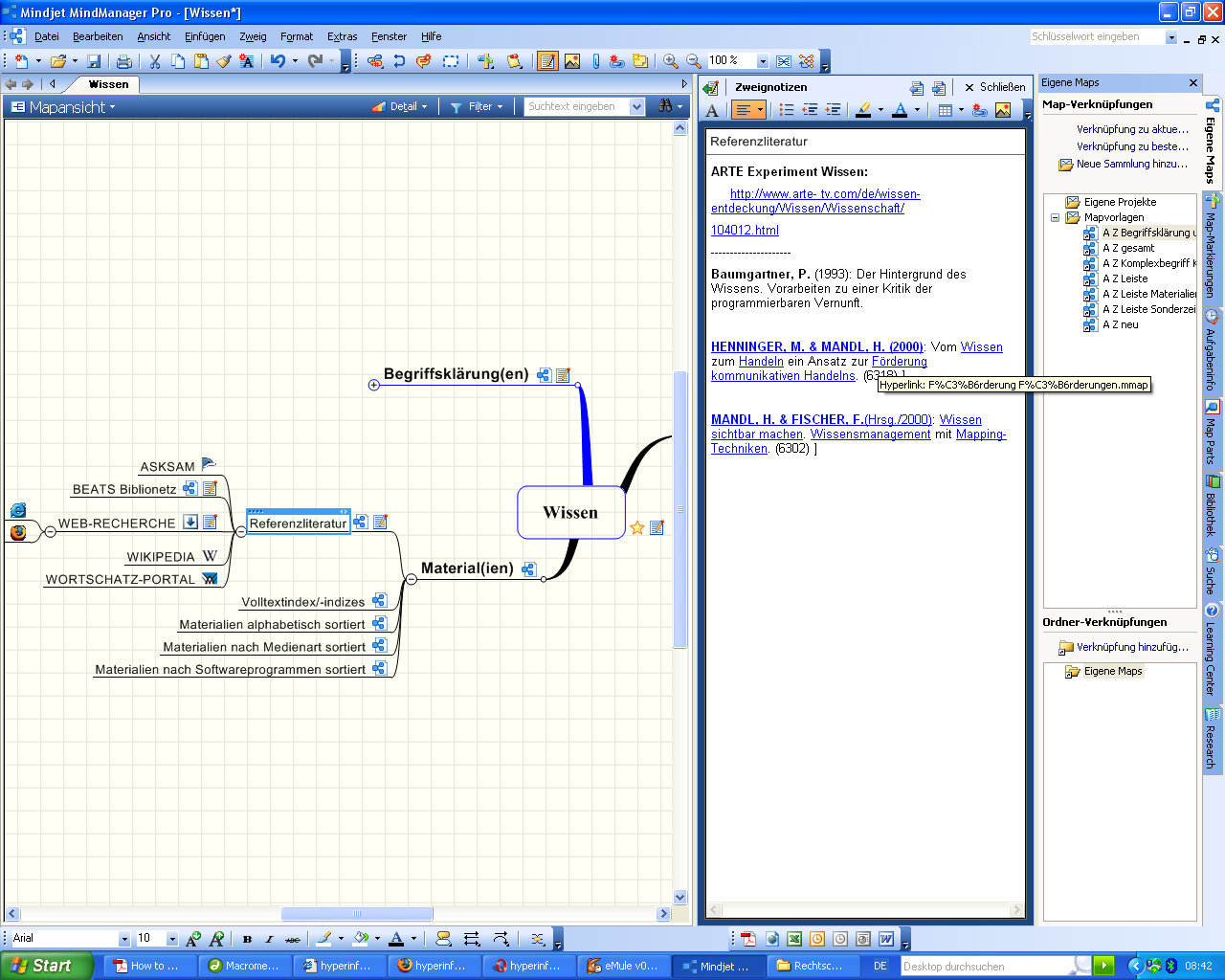The height and width of the screenshot is (980, 1225).
Task: Click the binoculars search icon
Action: point(665,106)
